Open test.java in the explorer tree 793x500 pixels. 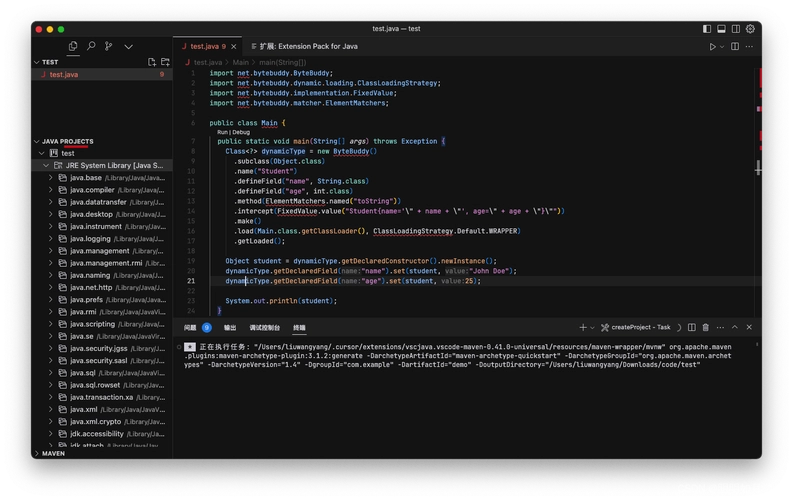click(63, 74)
